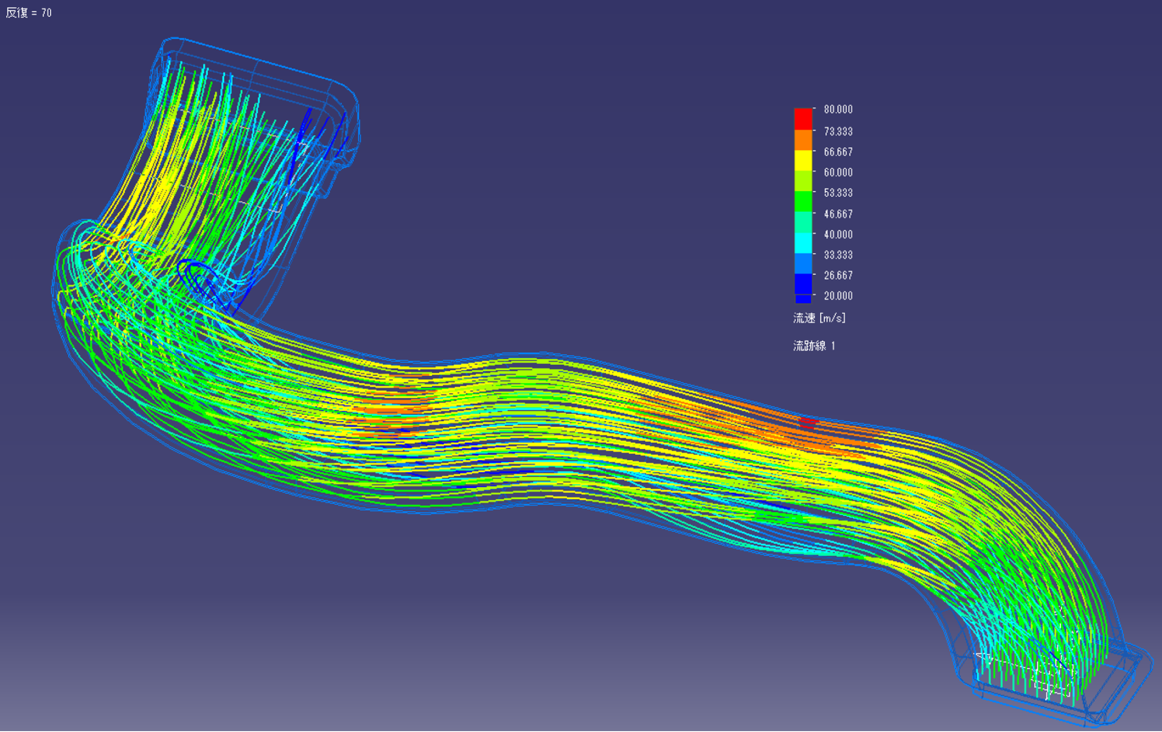This screenshot has height=732, width=1162.
Task: Select the bright green legend color band
Action: coord(803,202)
